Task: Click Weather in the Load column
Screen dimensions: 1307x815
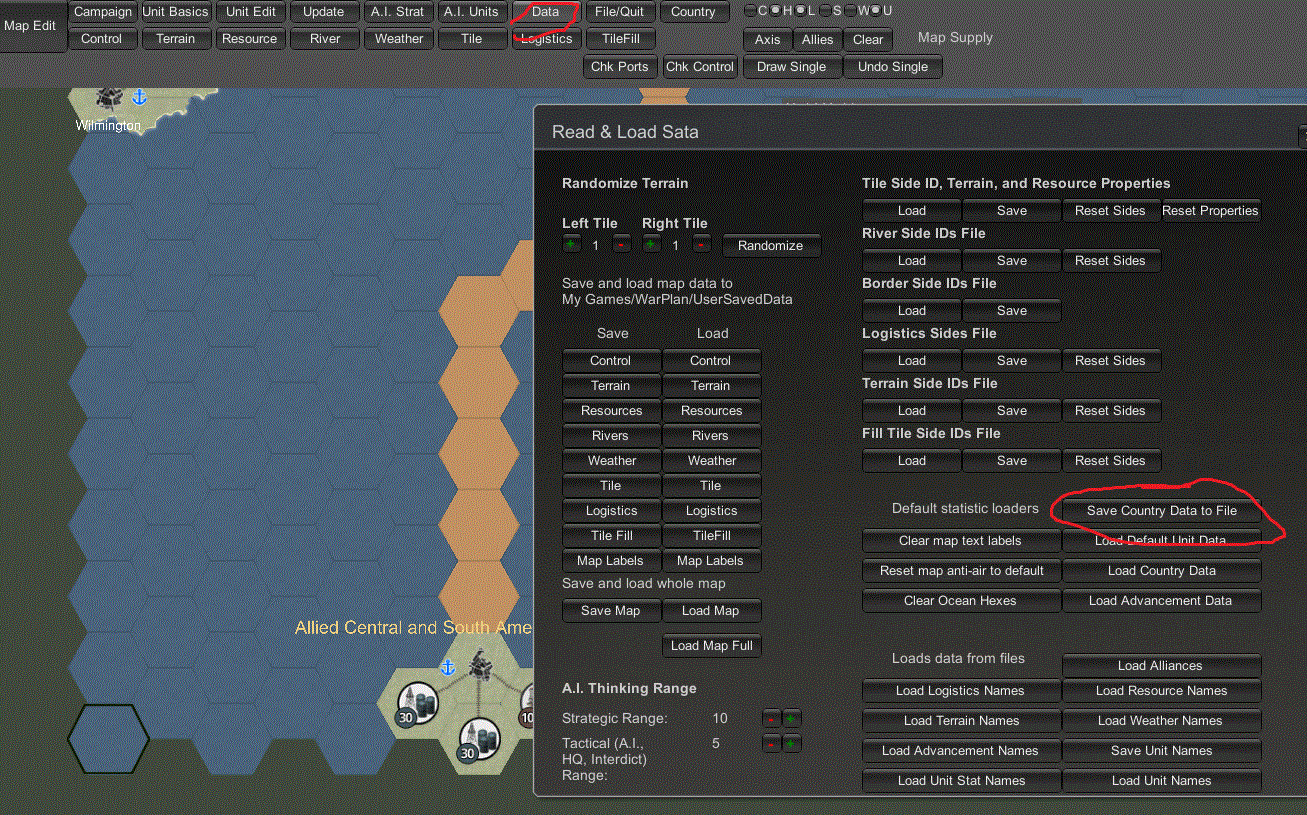Action: [x=712, y=461]
